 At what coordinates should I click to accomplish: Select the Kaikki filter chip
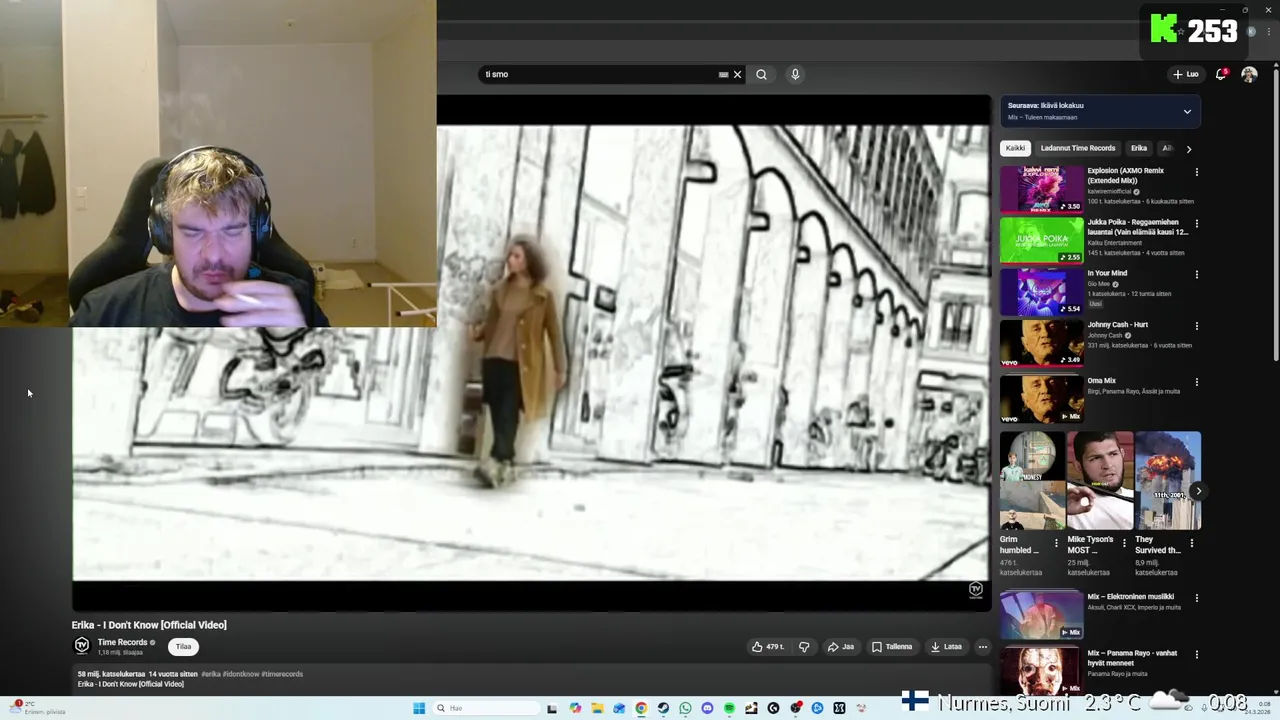click(x=1015, y=148)
